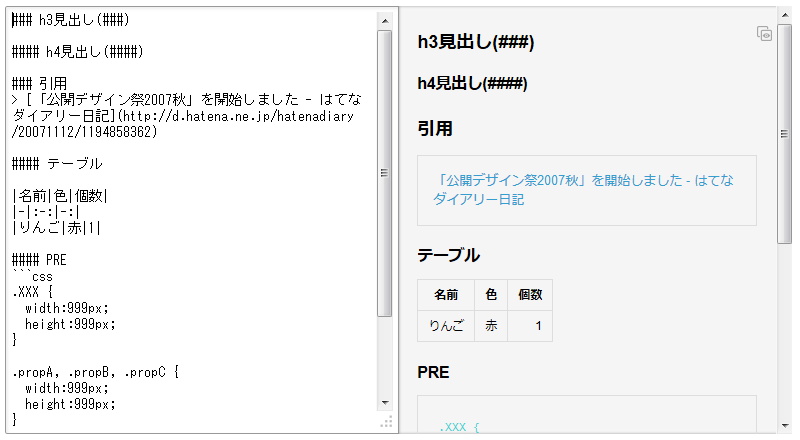
Task: Click the '|りんご|赤|1|' line in the editor
Action: [x=56, y=228]
